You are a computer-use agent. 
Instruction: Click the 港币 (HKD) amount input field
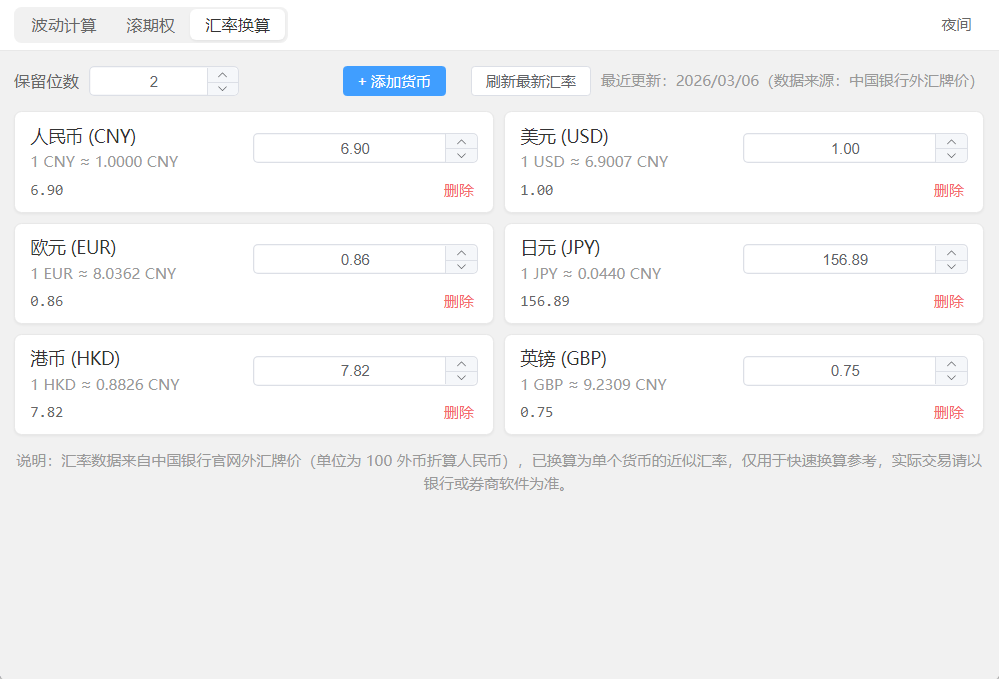coord(349,371)
